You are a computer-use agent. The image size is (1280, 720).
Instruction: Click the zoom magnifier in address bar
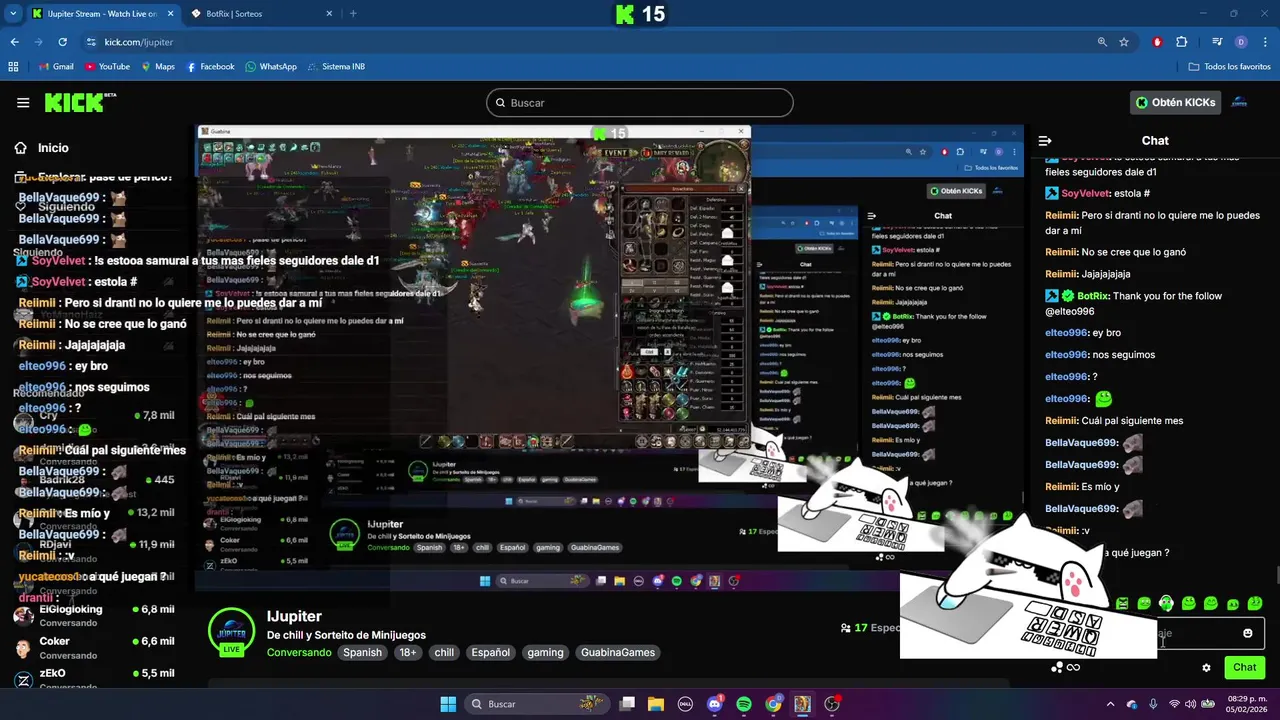point(1102,42)
